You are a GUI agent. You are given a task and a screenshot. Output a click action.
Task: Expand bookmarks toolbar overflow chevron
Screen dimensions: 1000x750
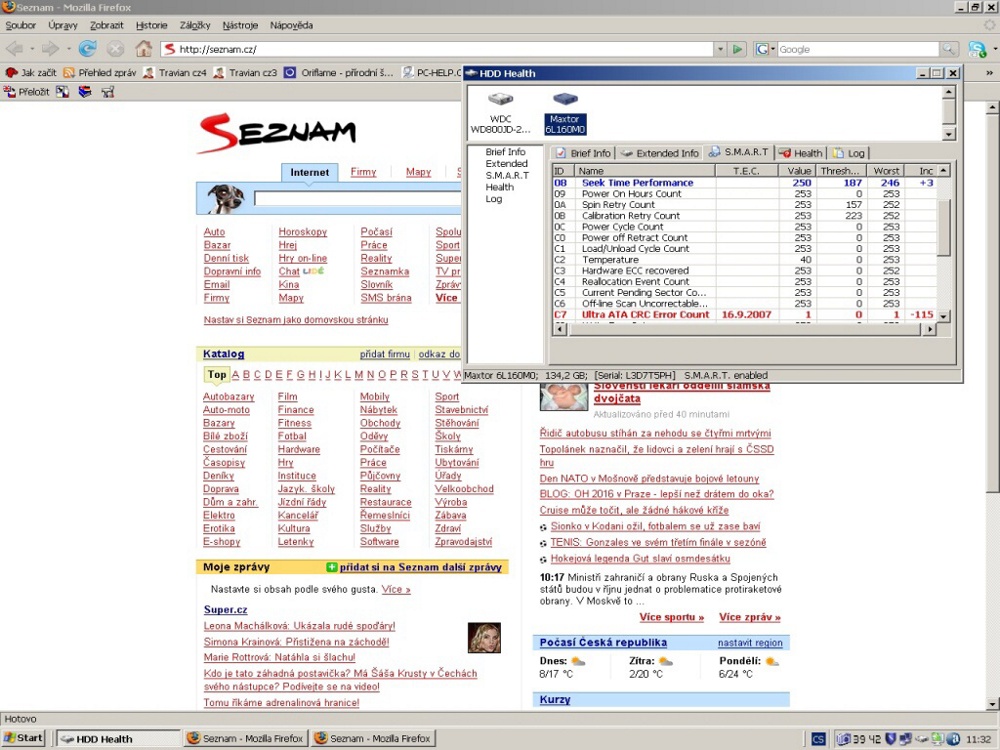click(989, 73)
